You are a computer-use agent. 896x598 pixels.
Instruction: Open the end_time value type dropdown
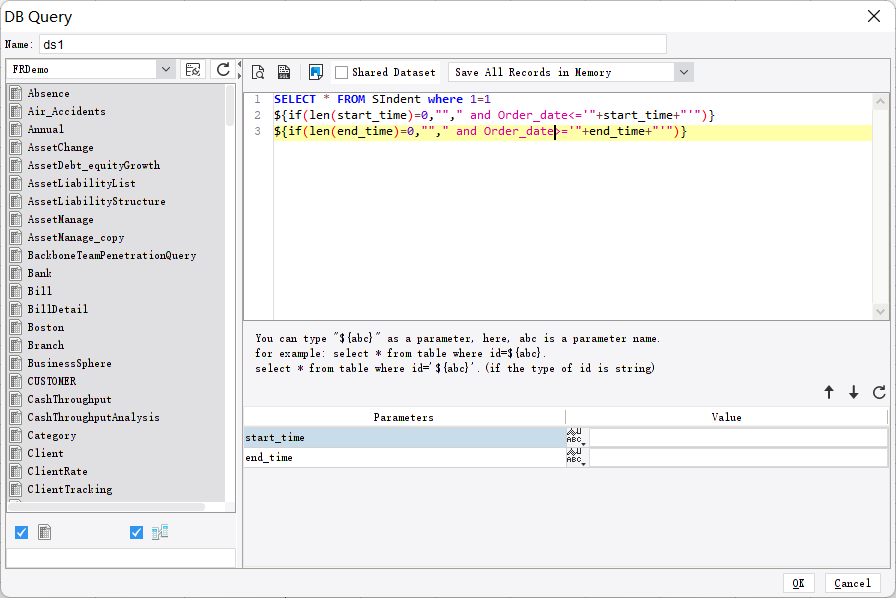coord(577,457)
